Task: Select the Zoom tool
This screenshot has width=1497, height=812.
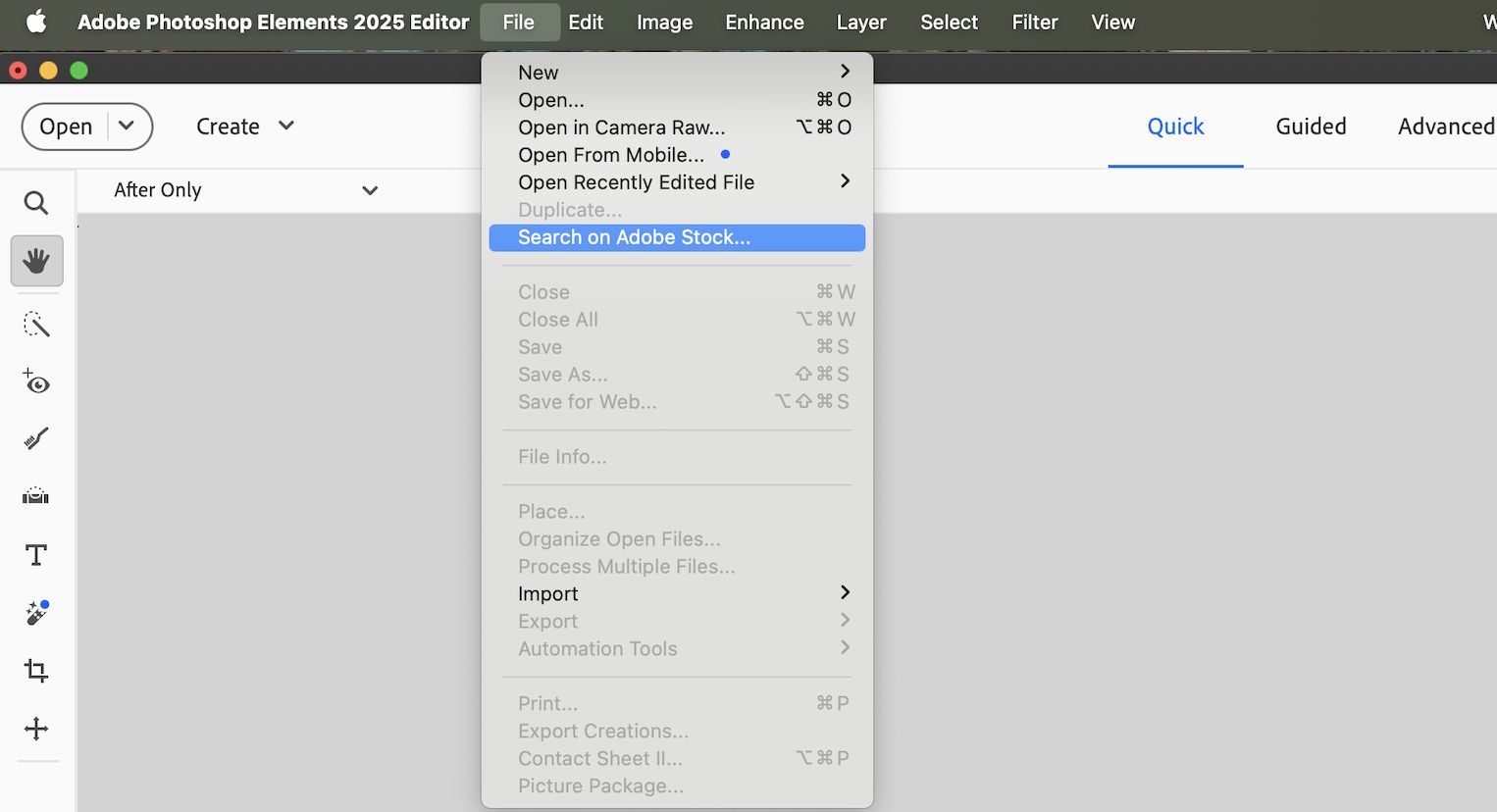Action: 36,203
